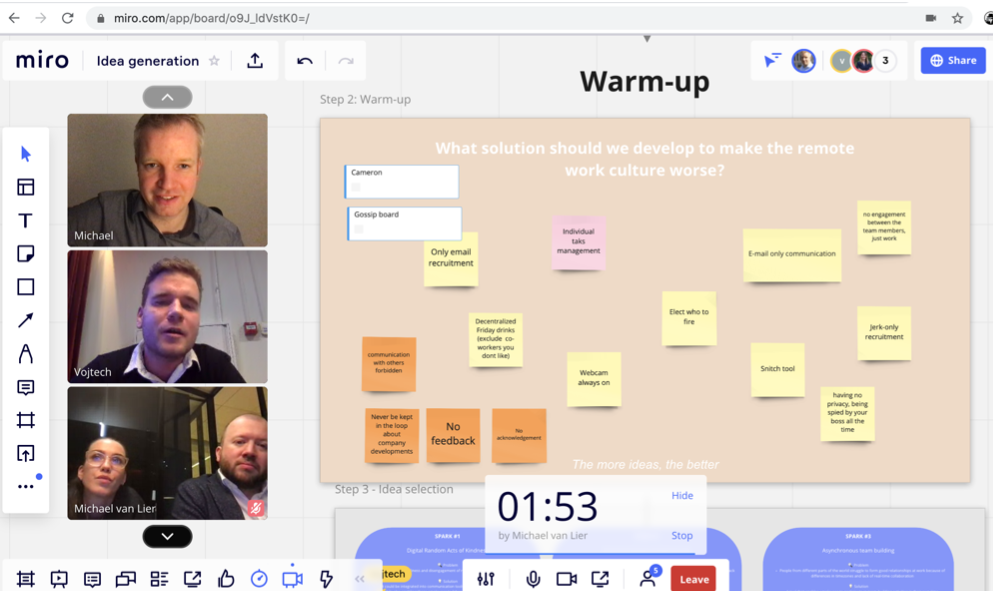This screenshot has width=994, height=594.
Task: Select the 'Webcam always on' sticky note
Action: [593, 378]
